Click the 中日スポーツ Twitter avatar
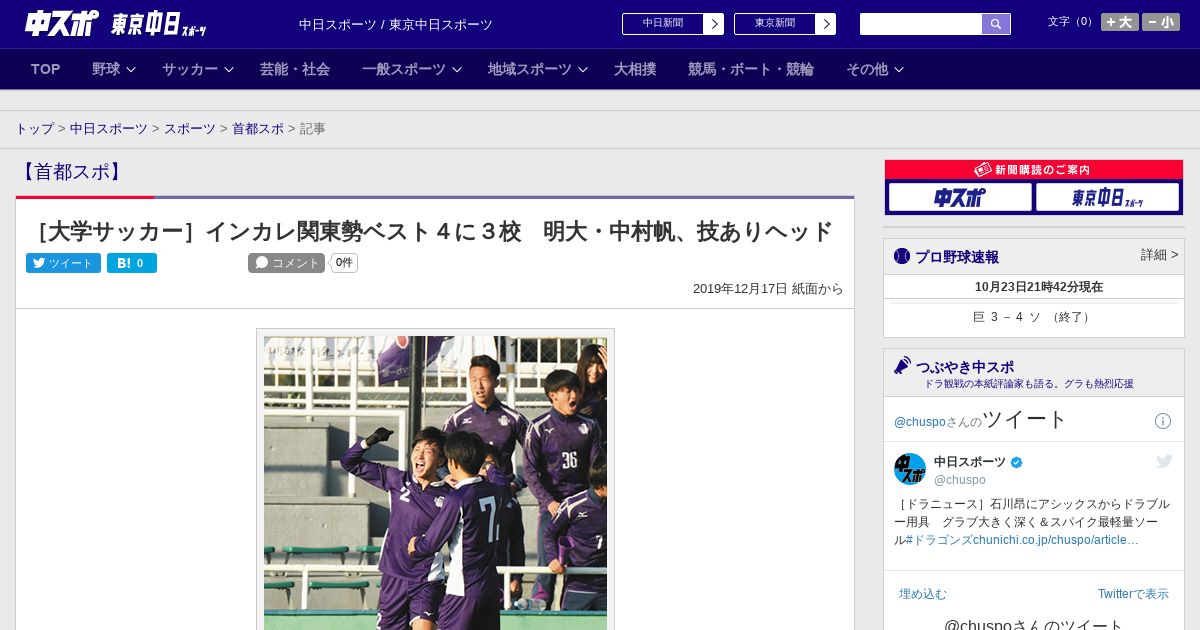 [x=910, y=469]
